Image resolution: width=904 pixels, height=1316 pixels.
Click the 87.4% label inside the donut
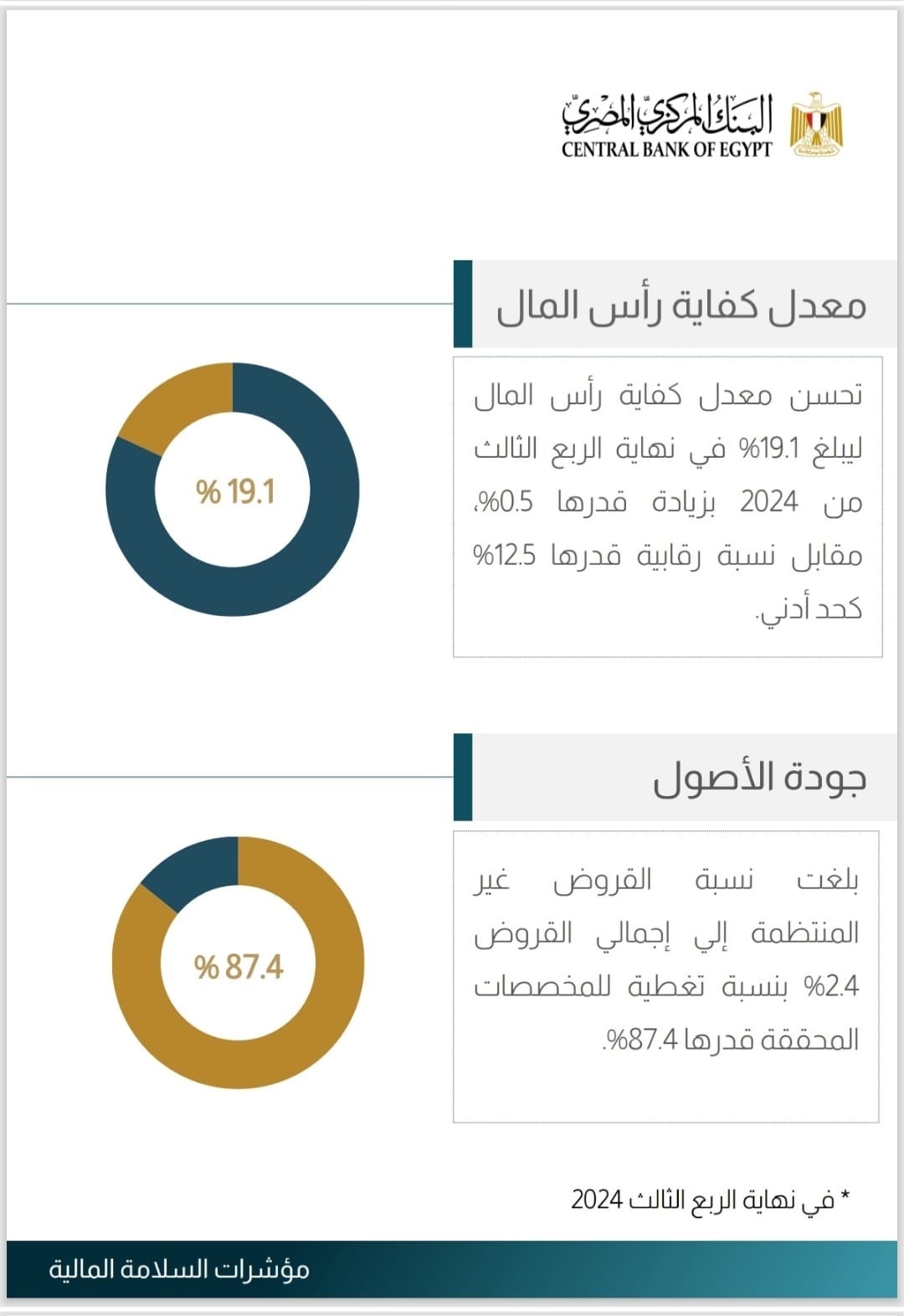tap(239, 967)
